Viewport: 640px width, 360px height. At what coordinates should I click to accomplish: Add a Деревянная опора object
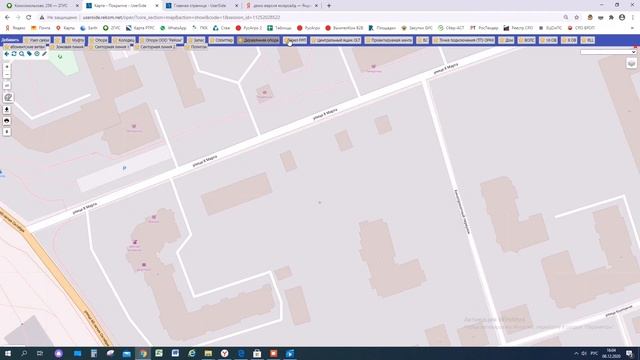[259, 40]
